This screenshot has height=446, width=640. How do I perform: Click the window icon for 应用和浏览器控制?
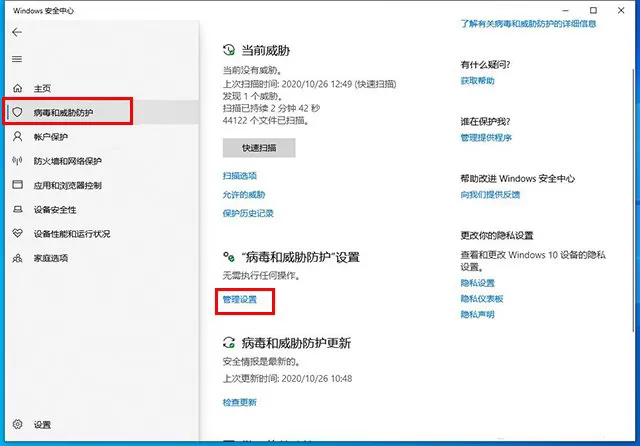[x=18, y=184]
